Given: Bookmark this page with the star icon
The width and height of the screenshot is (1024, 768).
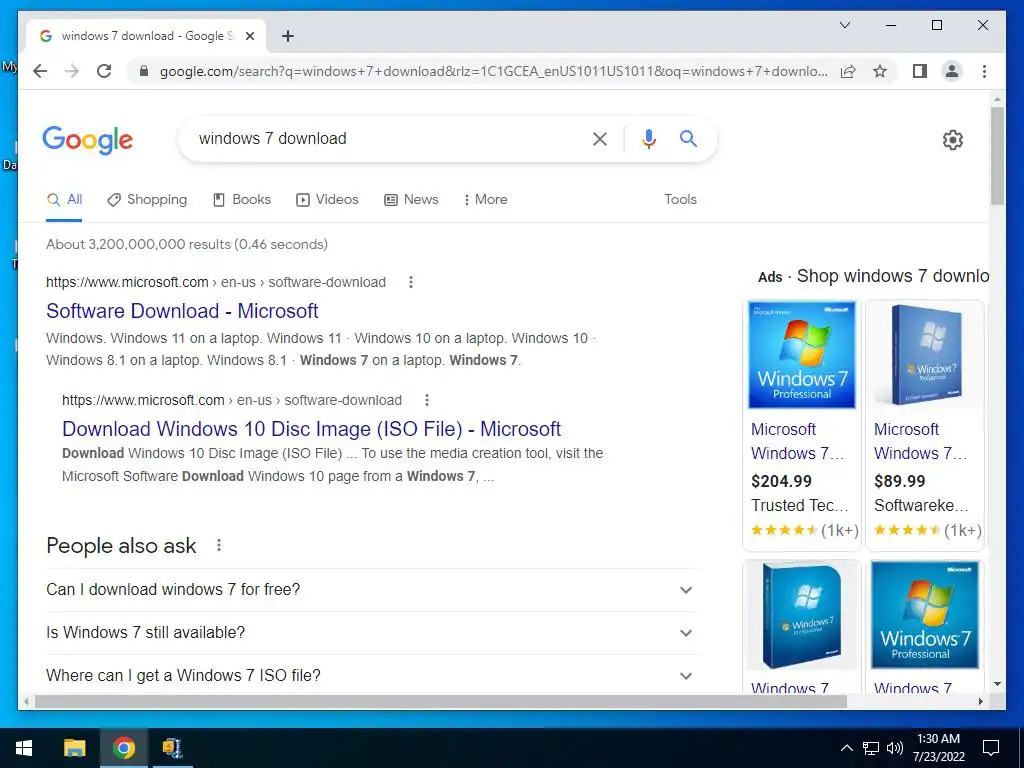Looking at the screenshot, I should (880, 71).
